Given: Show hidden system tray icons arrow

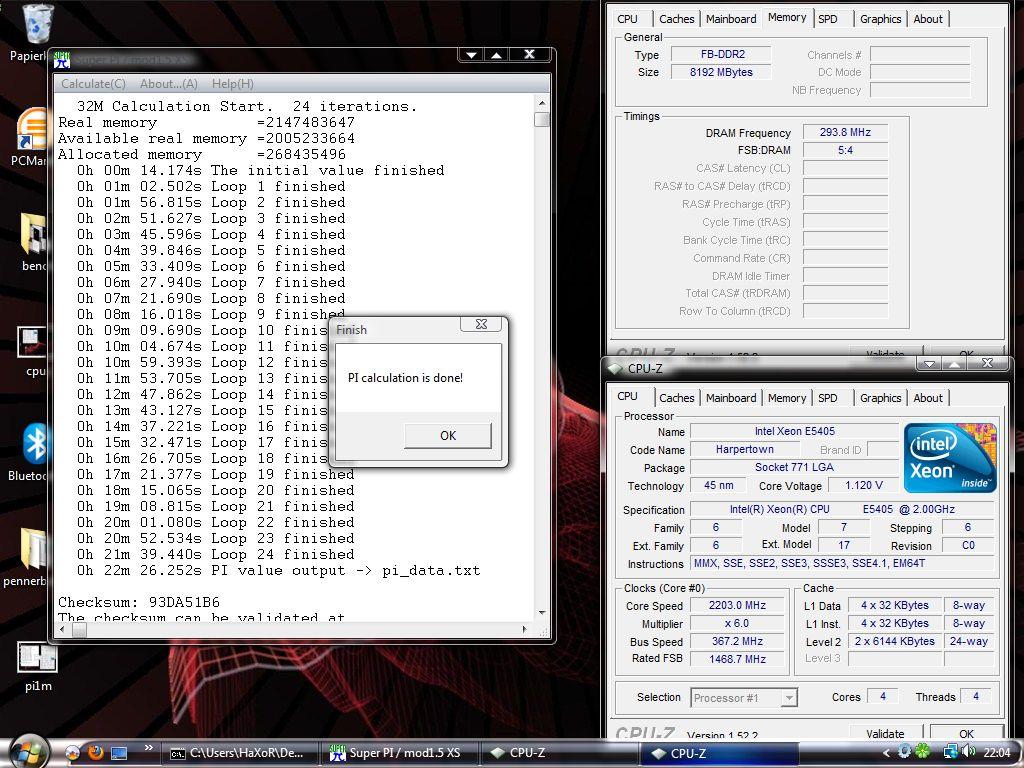Looking at the screenshot, I should click(886, 753).
